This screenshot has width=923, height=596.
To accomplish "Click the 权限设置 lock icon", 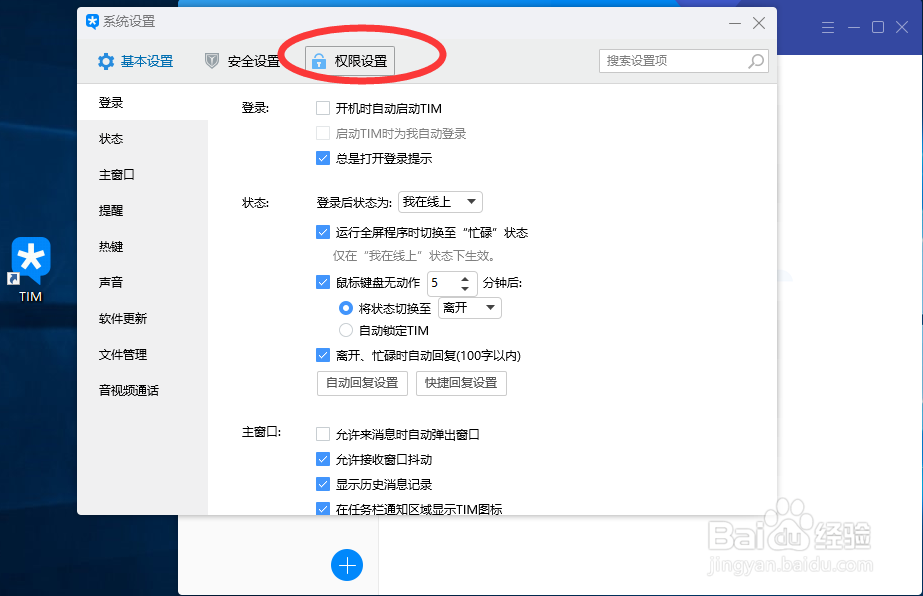I will [x=321, y=60].
